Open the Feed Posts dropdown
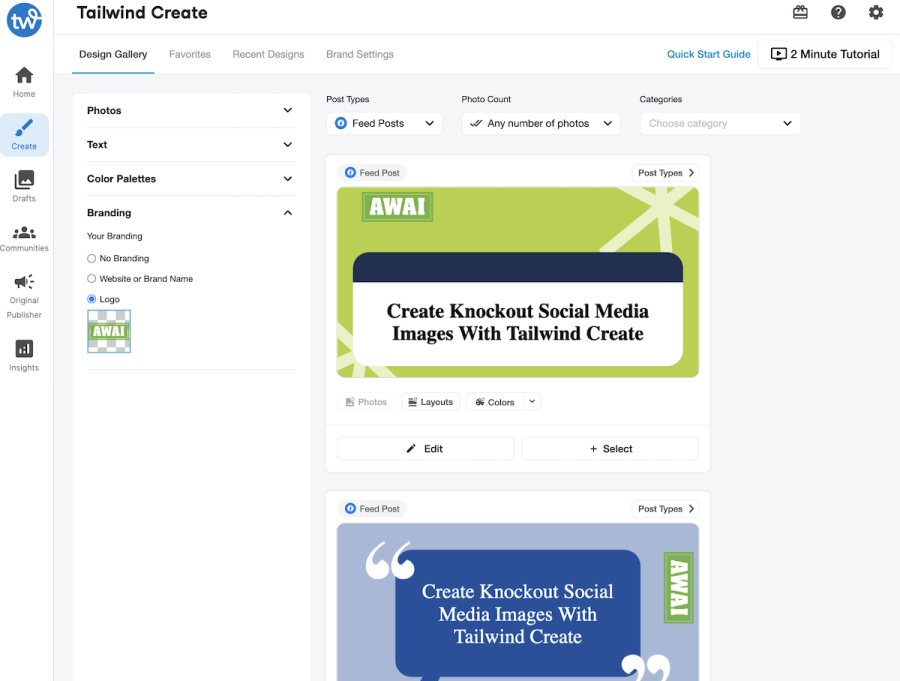 [x=384, y=123]
